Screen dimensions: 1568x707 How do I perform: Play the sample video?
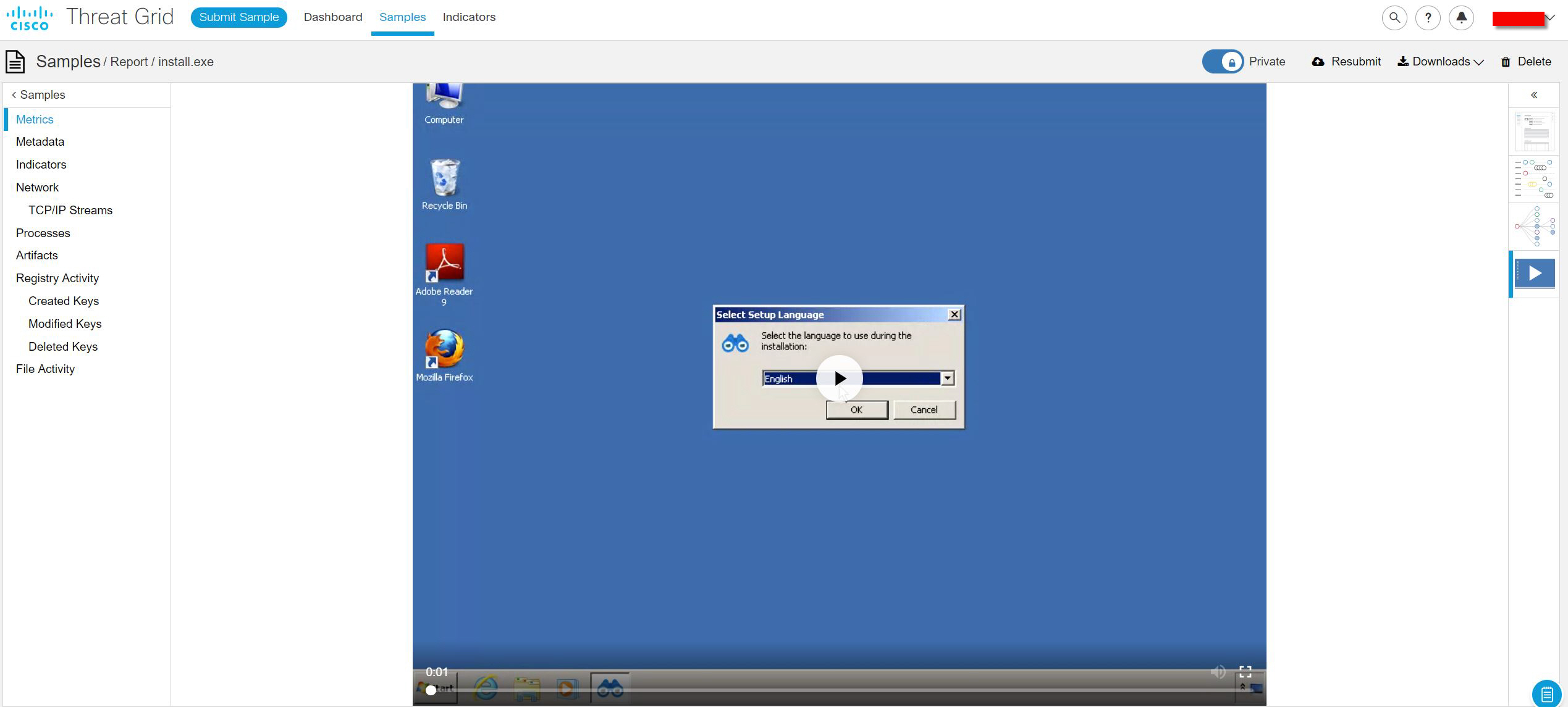tap(839, 379)
